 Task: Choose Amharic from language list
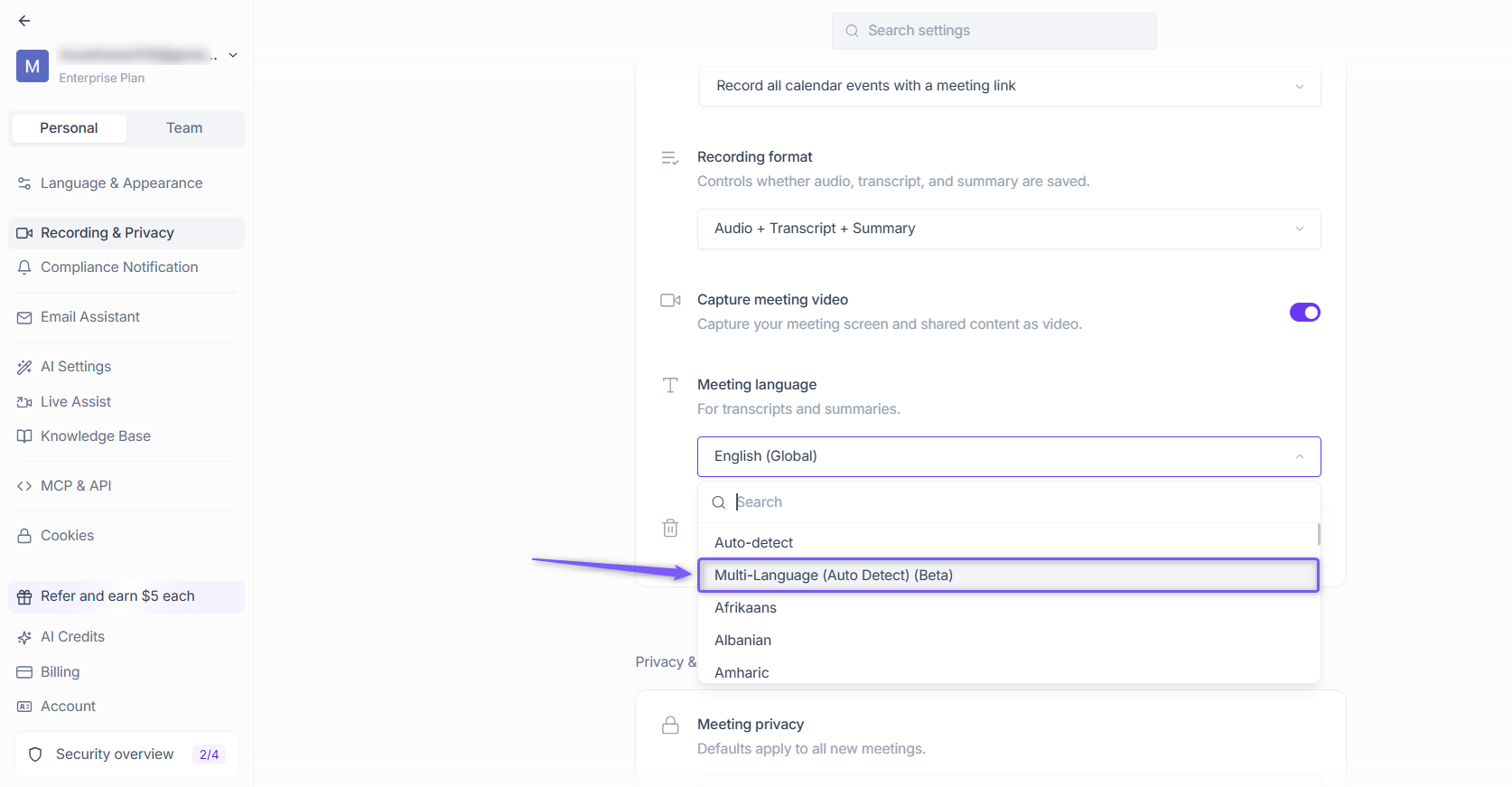[1009, 672]
